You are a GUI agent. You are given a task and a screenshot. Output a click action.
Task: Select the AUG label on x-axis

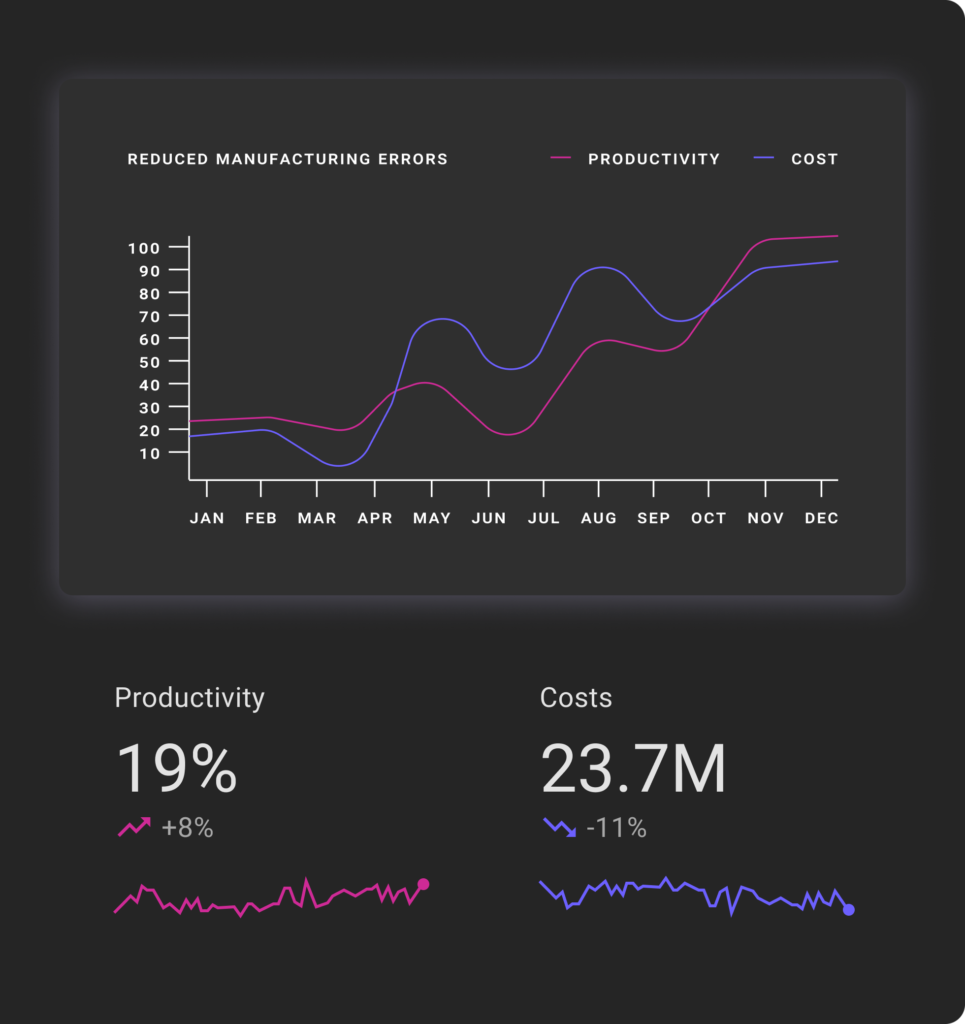pyautogui.click(x=598, y=518)
